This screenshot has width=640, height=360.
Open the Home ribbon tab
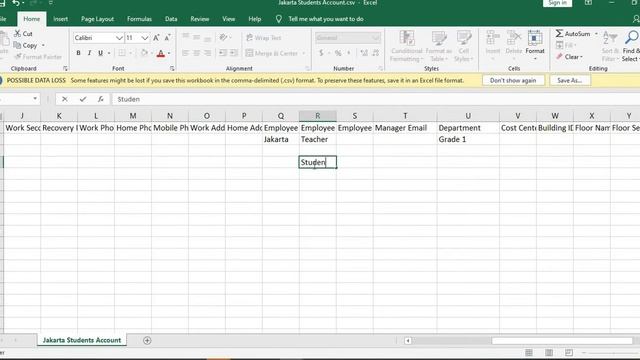click(31, 19)
